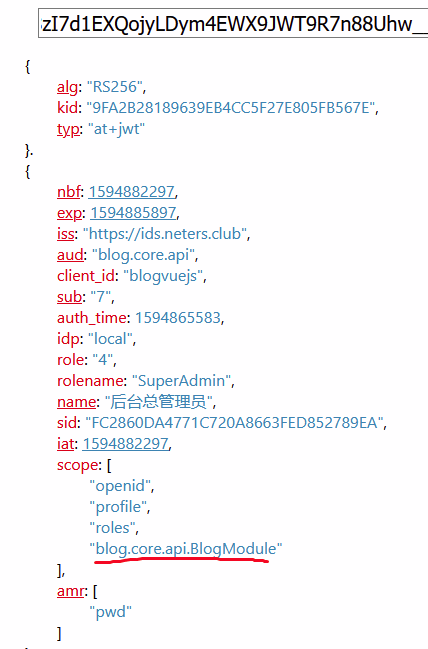Select the alg key label

[x=67, y=87]
